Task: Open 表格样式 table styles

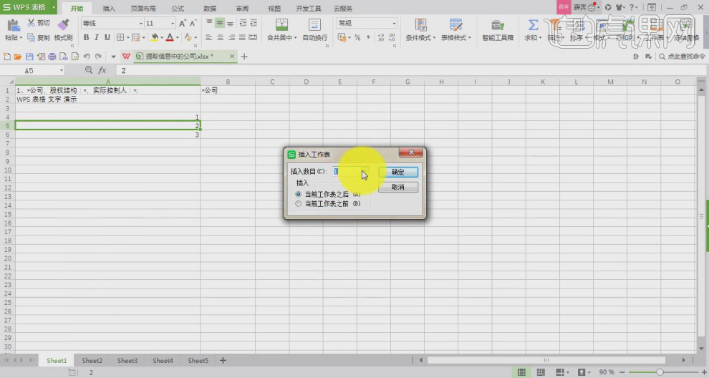Action: click(456, 30)
